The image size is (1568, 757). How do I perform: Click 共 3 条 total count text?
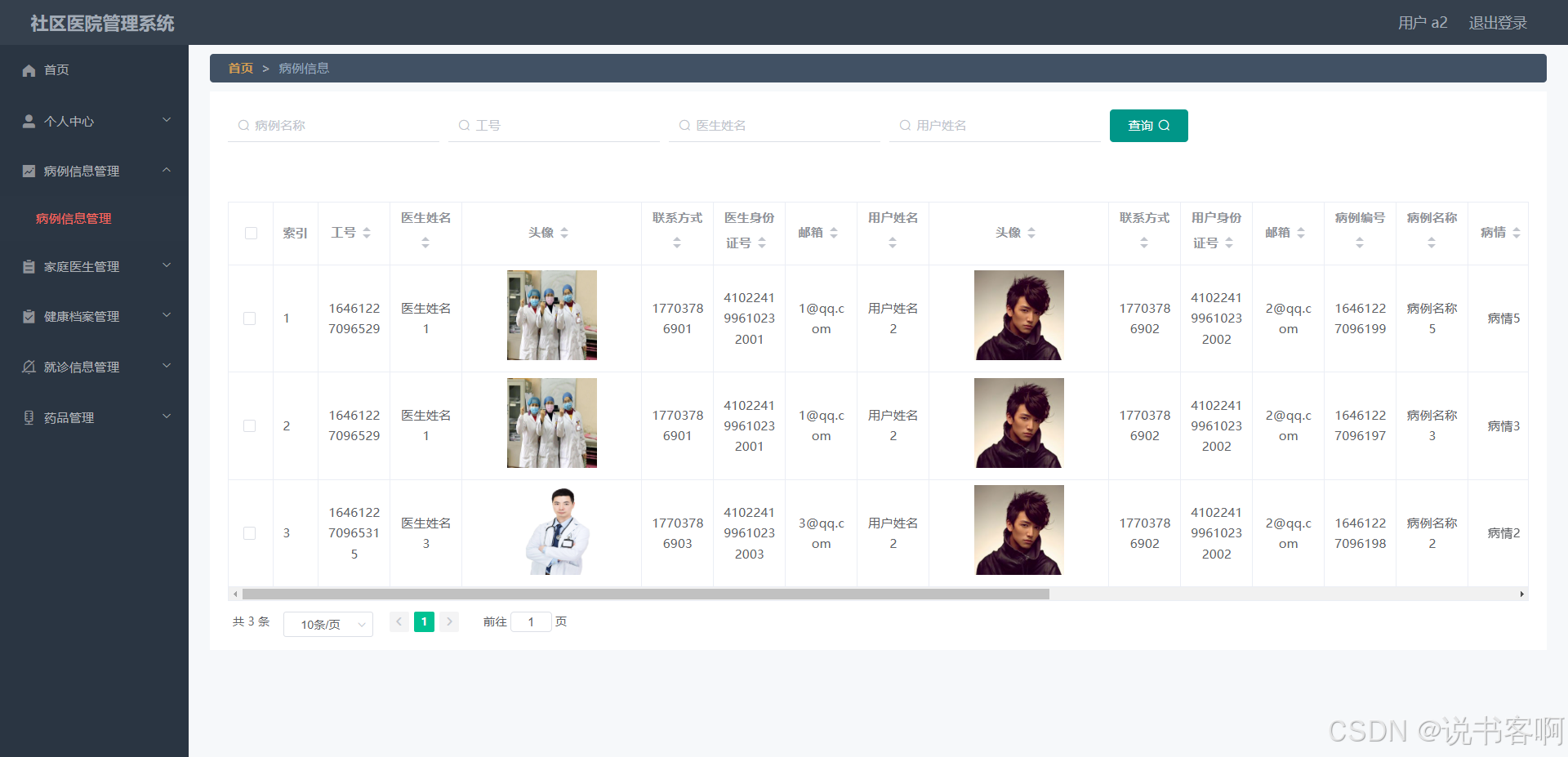pos(251,621)
